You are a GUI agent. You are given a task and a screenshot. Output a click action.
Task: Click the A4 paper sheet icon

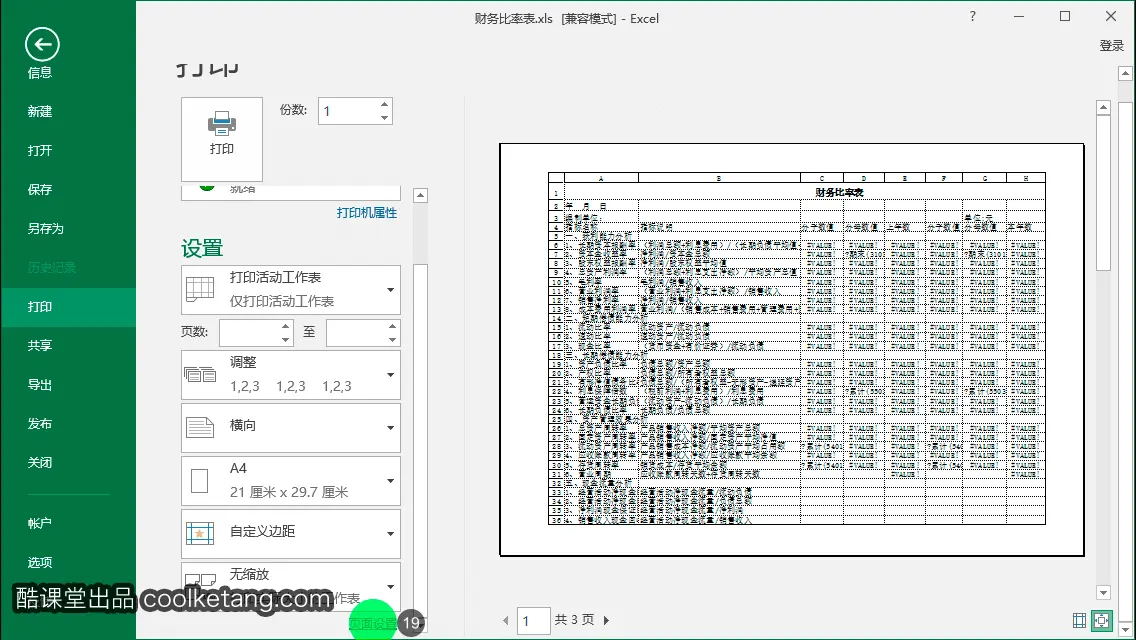200,481
